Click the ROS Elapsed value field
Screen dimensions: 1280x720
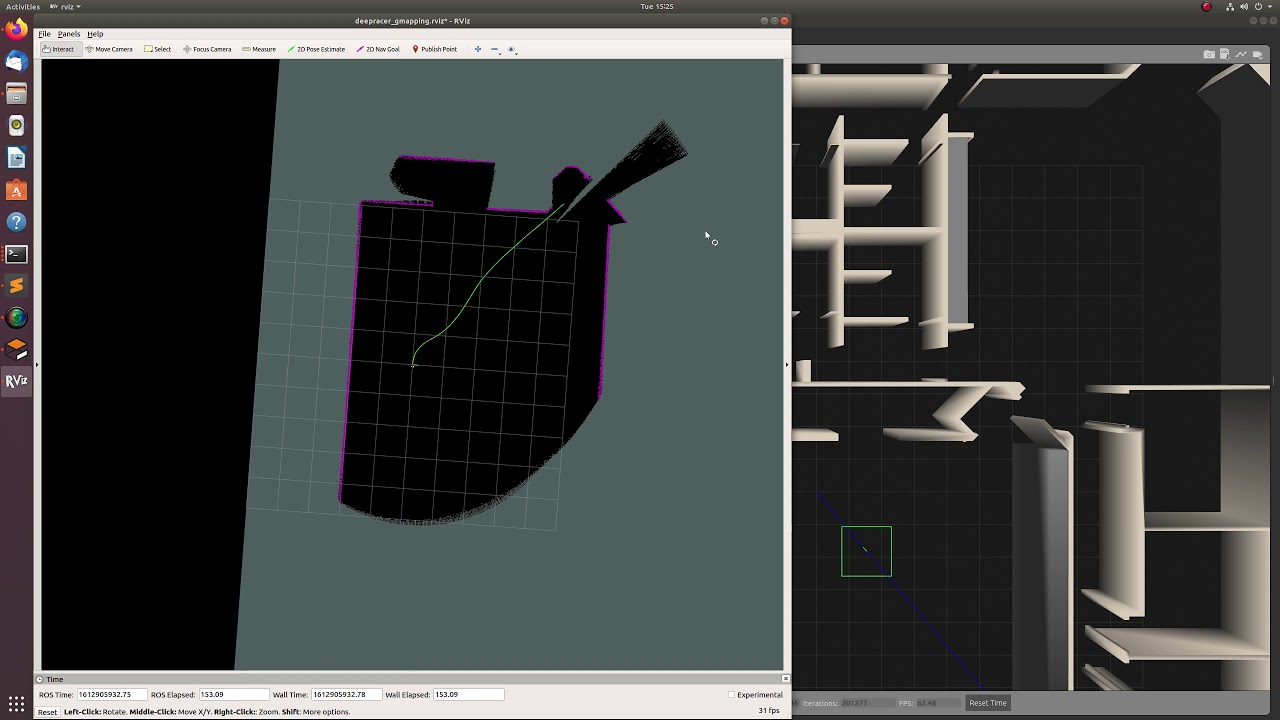(234, 694)
